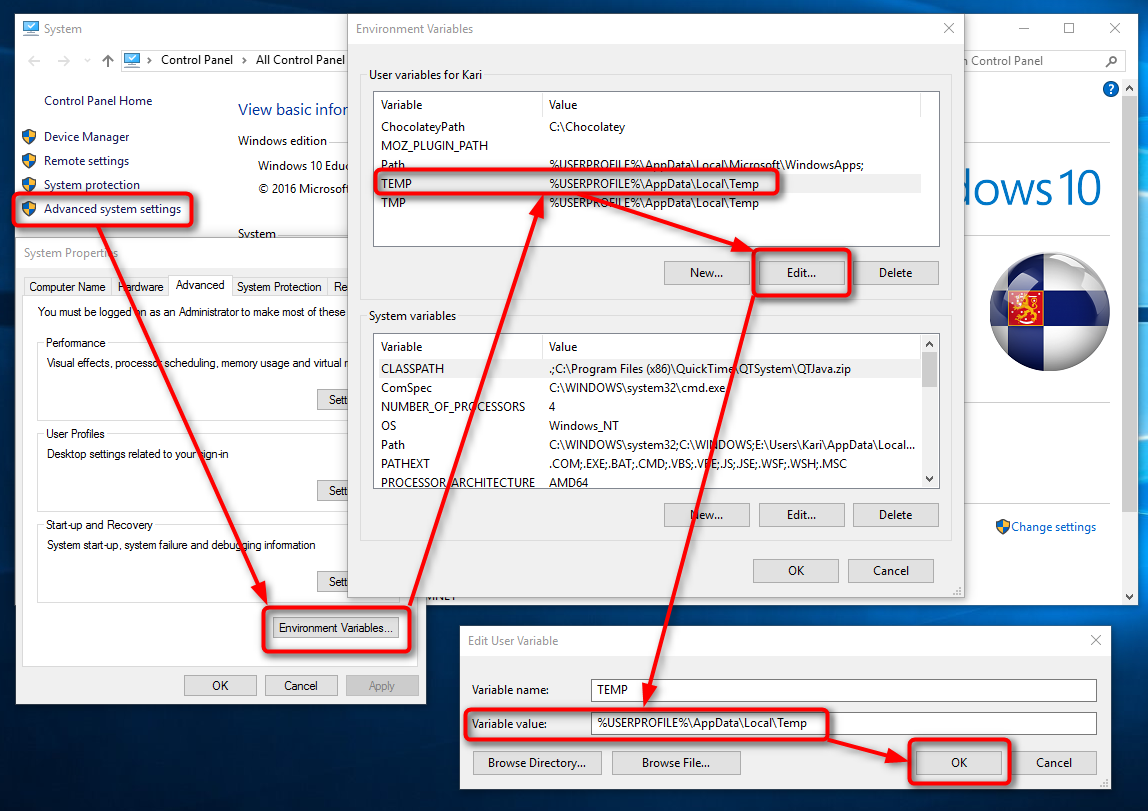Select the CLASSPATH system variable row
This screenshot has width=1148, height=811.
tap(647, 369)
